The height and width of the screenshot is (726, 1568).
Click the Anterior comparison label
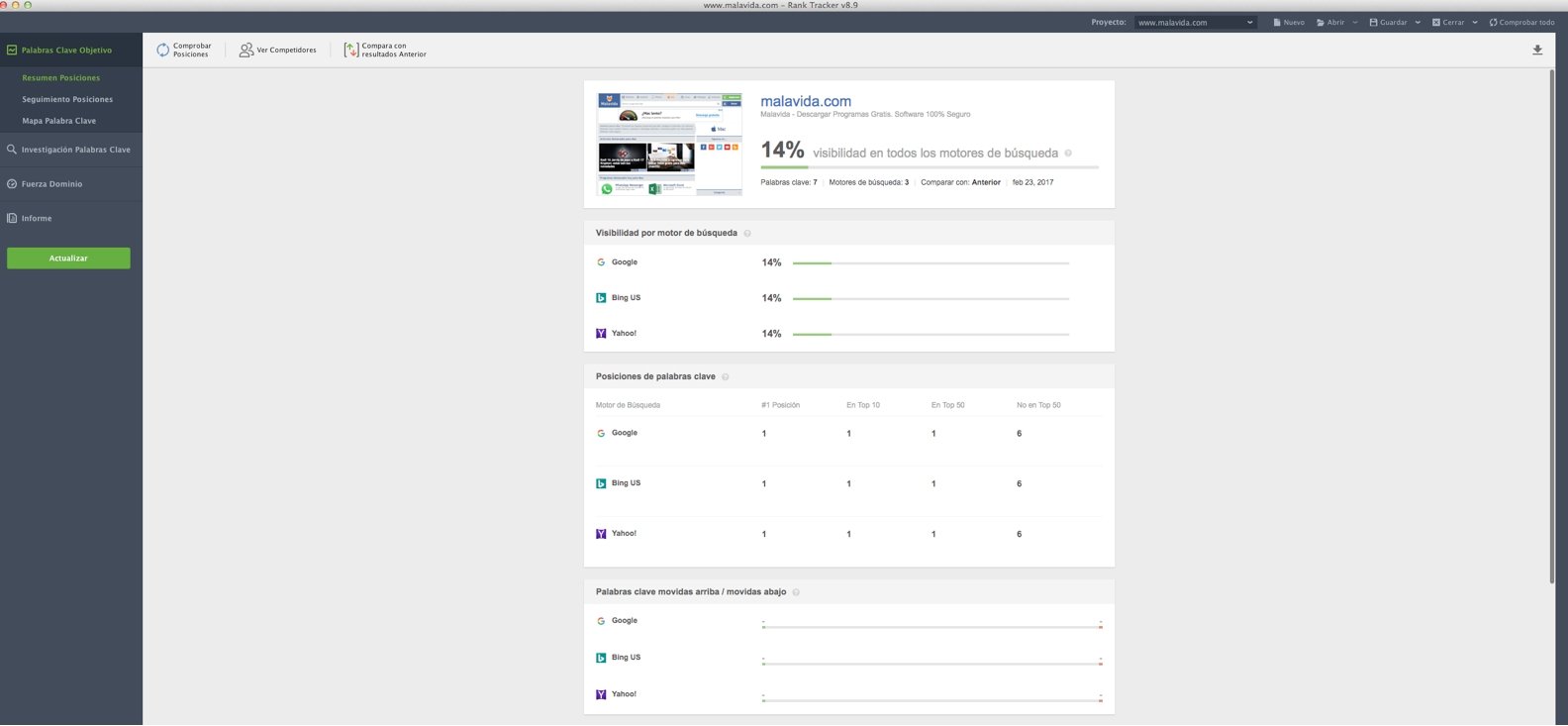pyautogui.click(x=986, y=182)
